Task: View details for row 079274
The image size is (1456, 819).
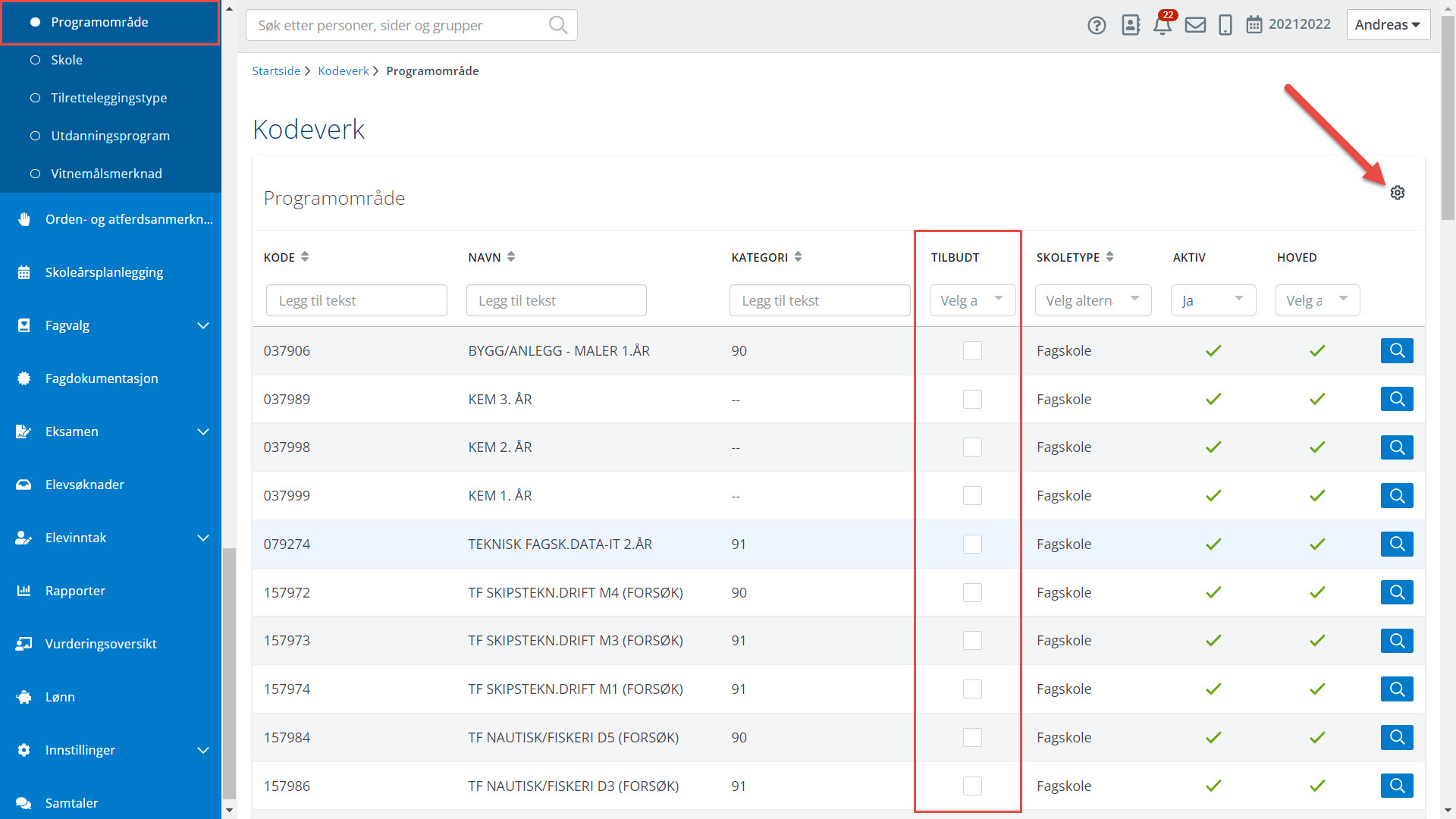Action: point(1397,544)
